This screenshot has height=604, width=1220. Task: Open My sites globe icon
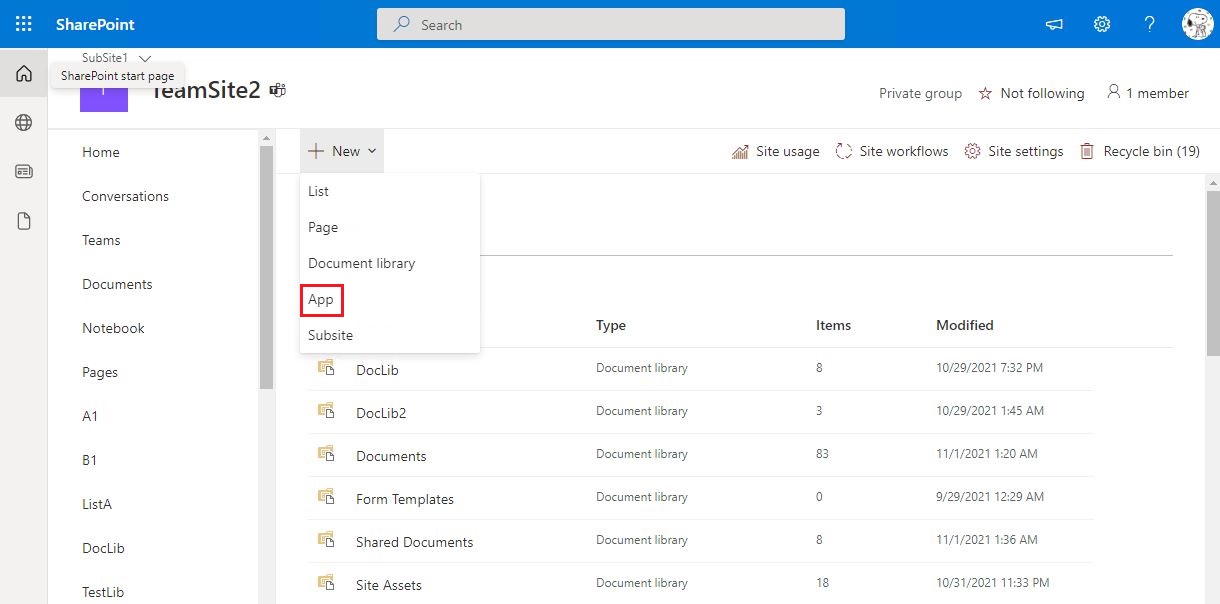point(24,122)
